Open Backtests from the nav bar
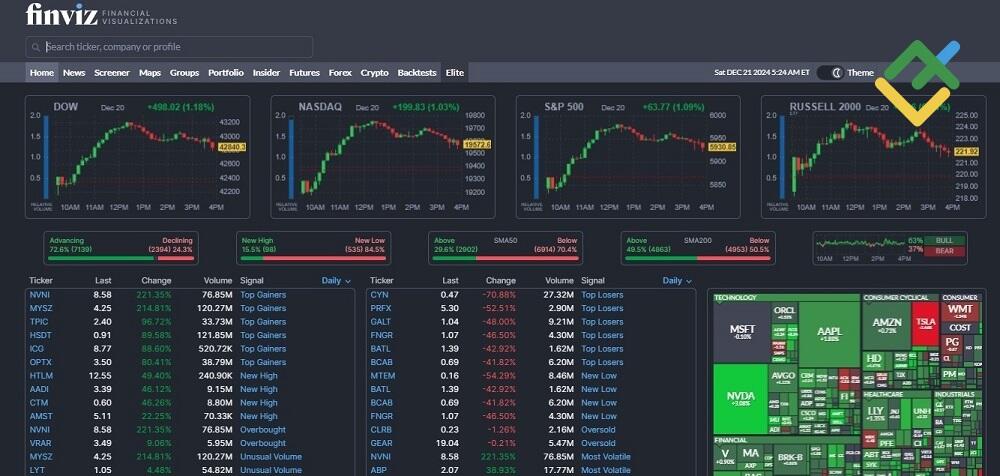The width and height of the screenshot is (1000, 476). click(x=417, y=73)
